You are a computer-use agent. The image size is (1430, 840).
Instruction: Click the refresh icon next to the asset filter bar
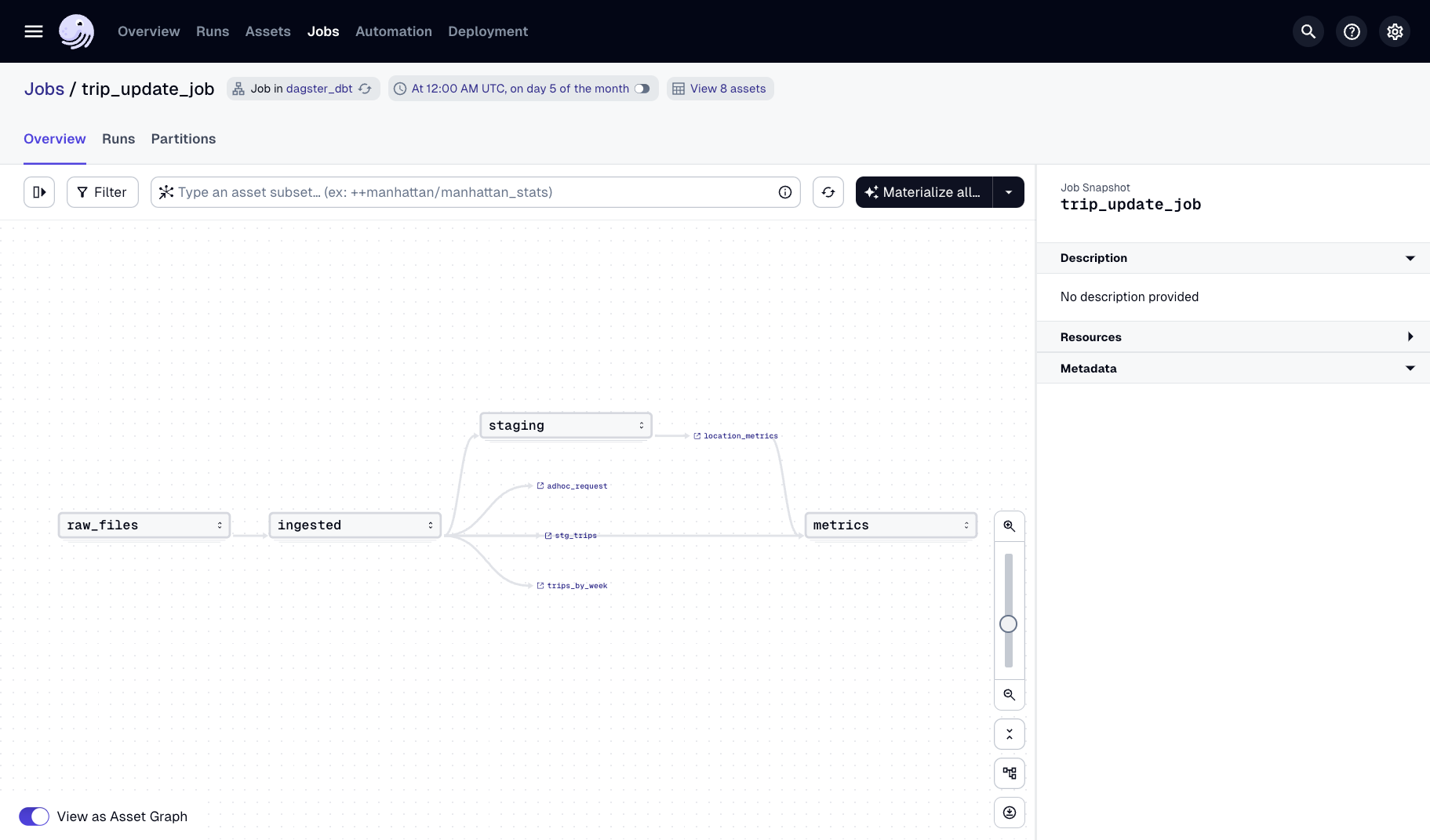coord(828,192)
